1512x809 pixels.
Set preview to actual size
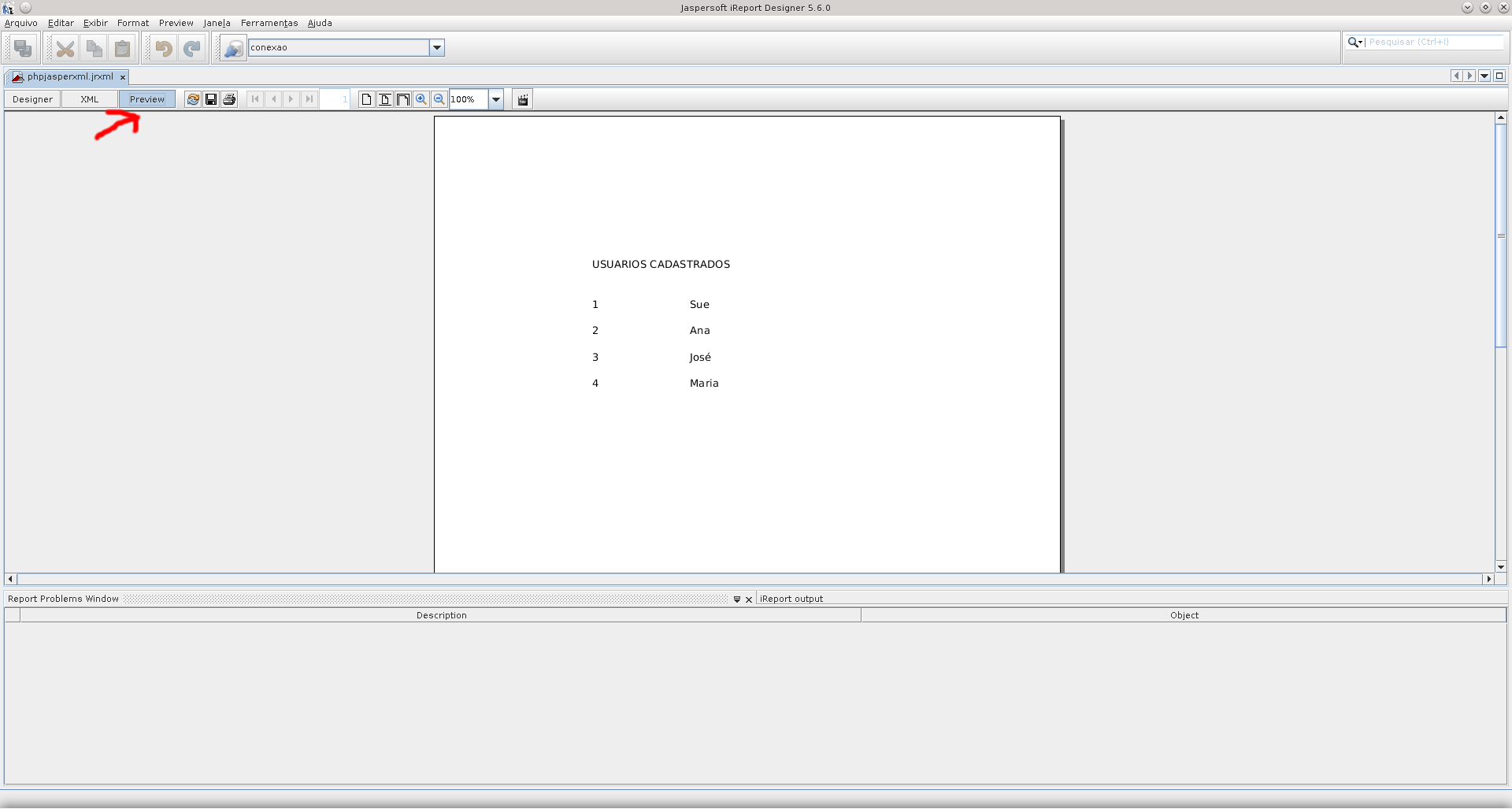(366, 99)
